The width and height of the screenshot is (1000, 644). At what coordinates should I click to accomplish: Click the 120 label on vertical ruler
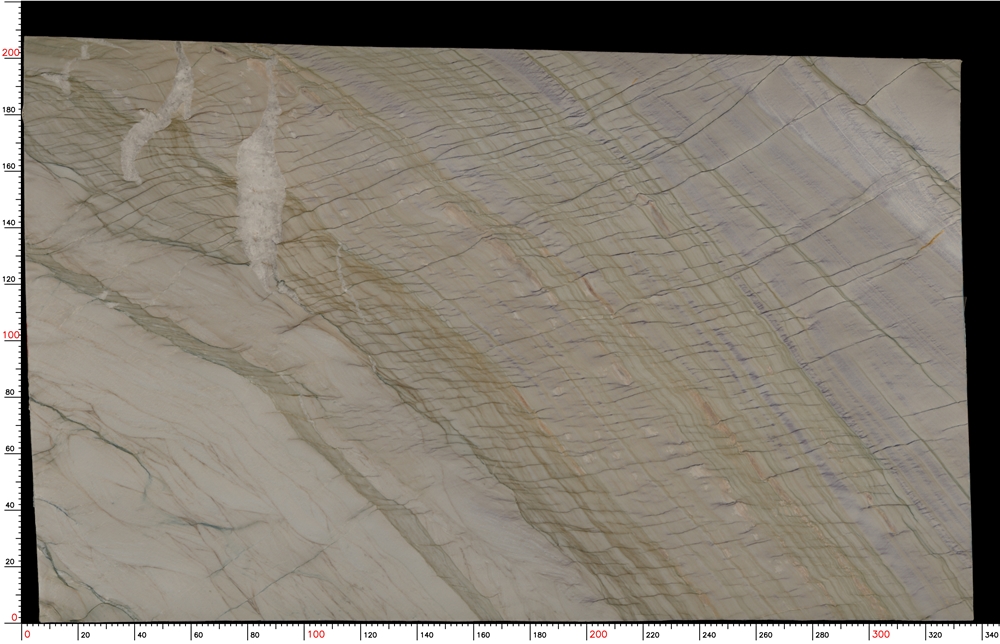[9, 279]
